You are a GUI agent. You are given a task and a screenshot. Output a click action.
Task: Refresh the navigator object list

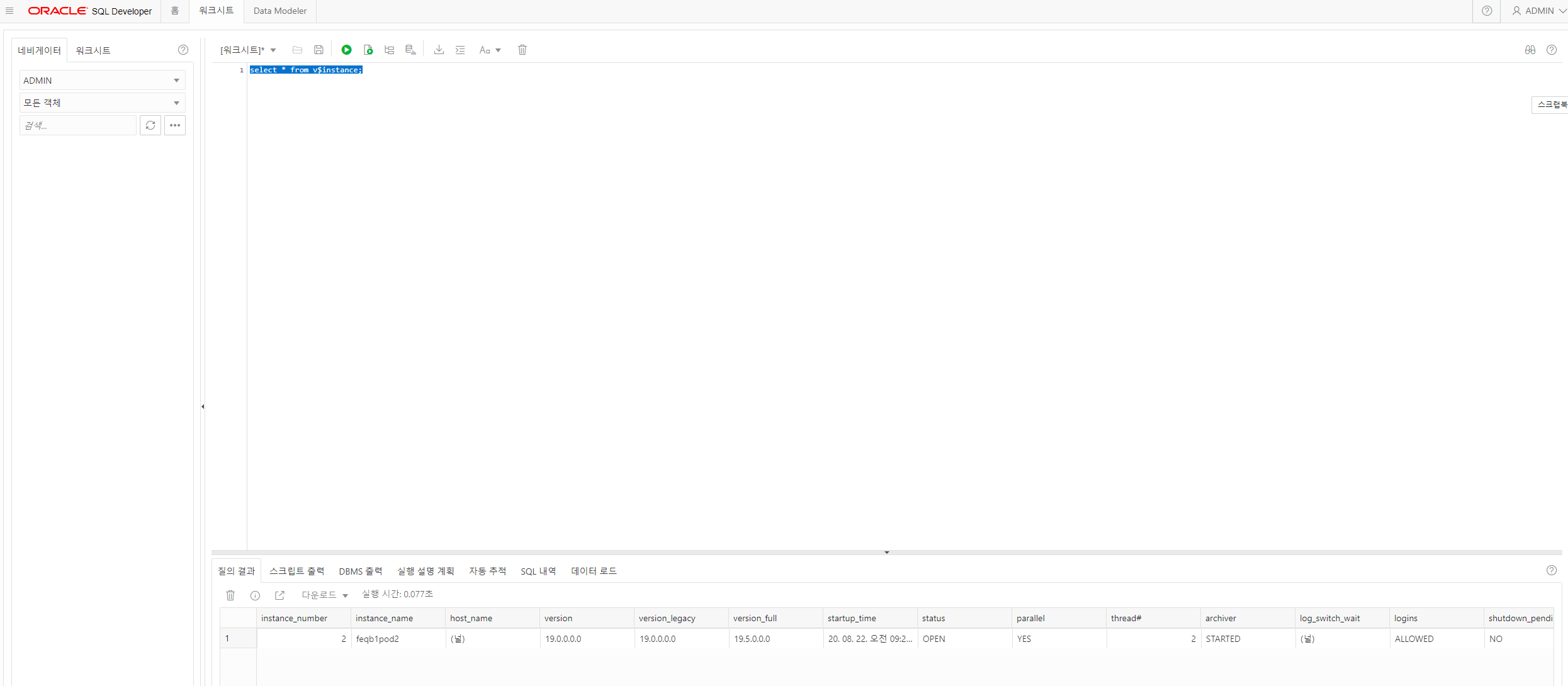[x=150, y=125]
